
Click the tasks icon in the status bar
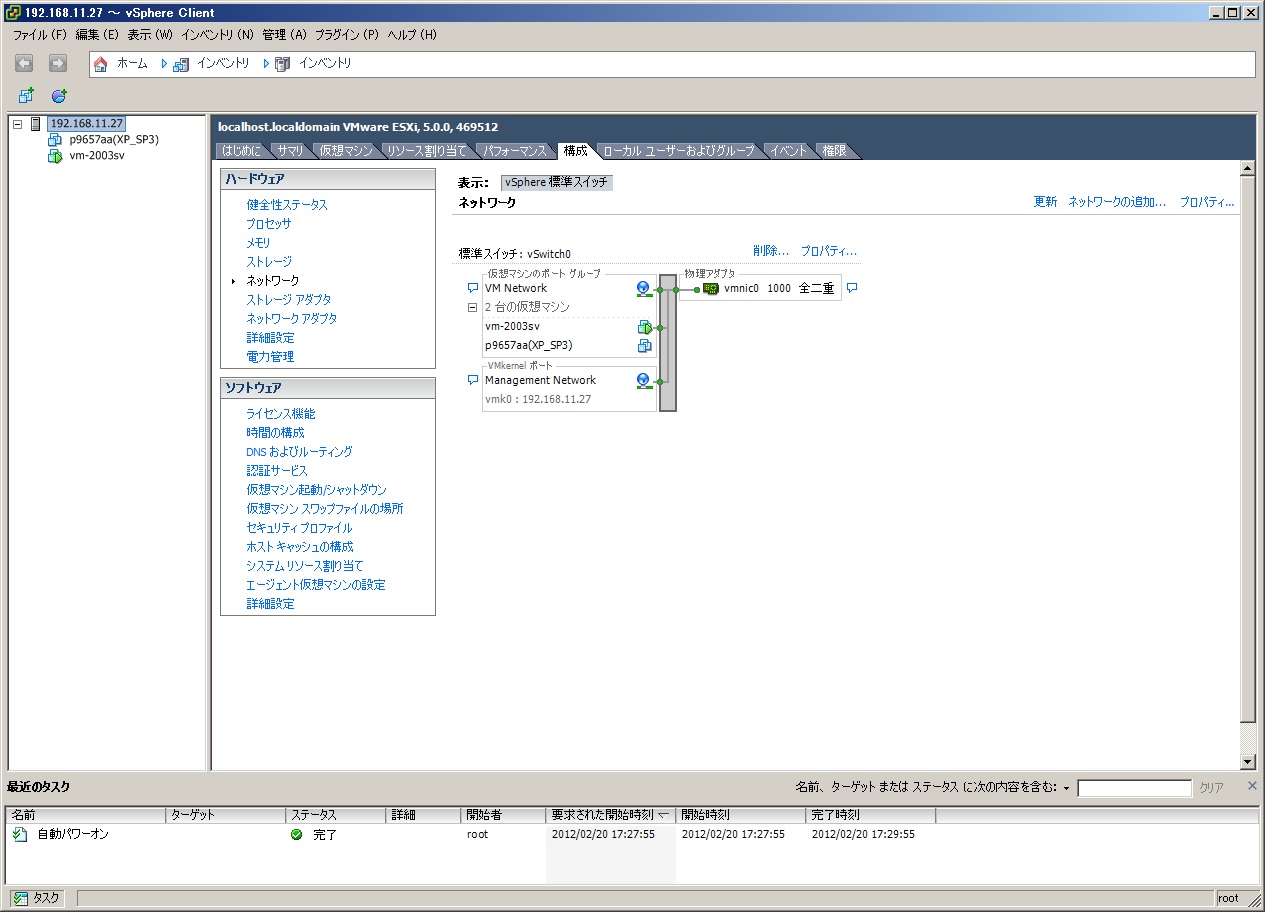tap(20, 898)
